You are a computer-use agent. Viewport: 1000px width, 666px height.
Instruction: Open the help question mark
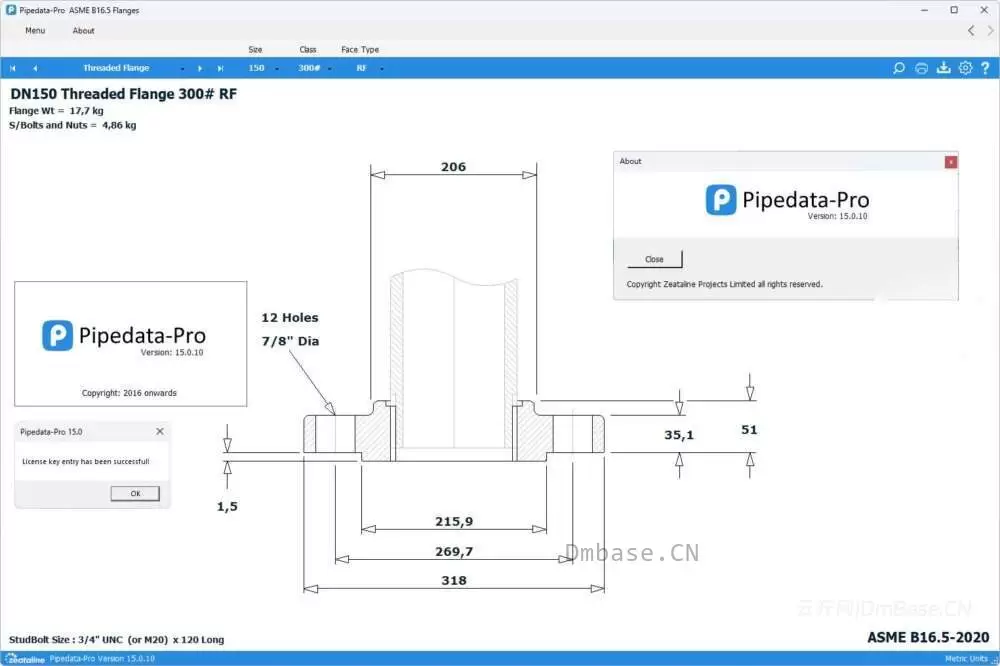[x=985, y=68]
